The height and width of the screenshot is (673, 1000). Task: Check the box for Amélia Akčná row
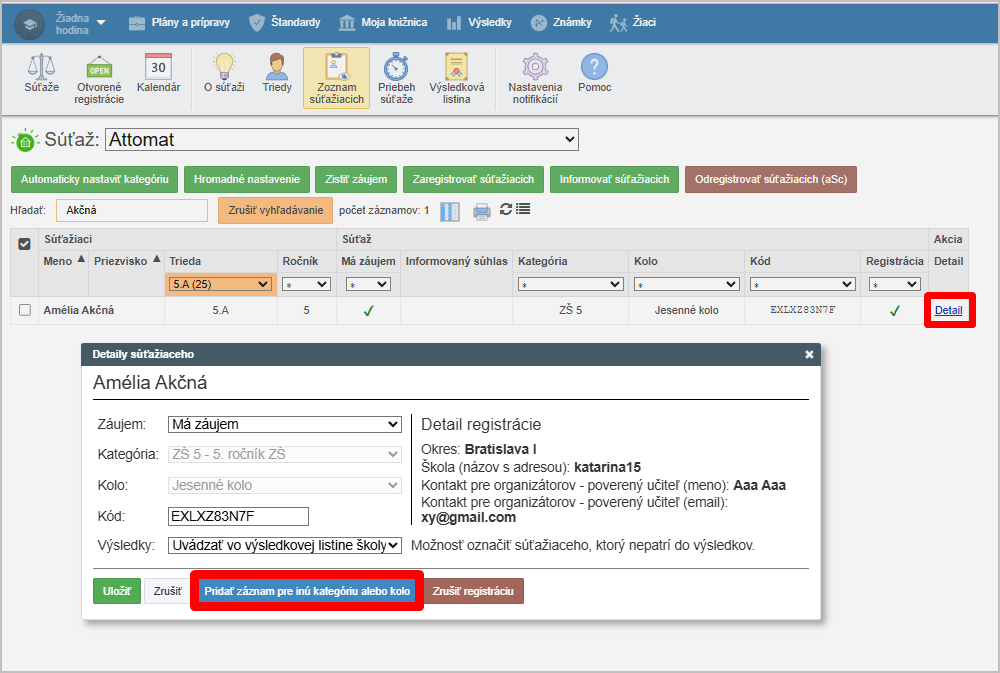point(25,310)
